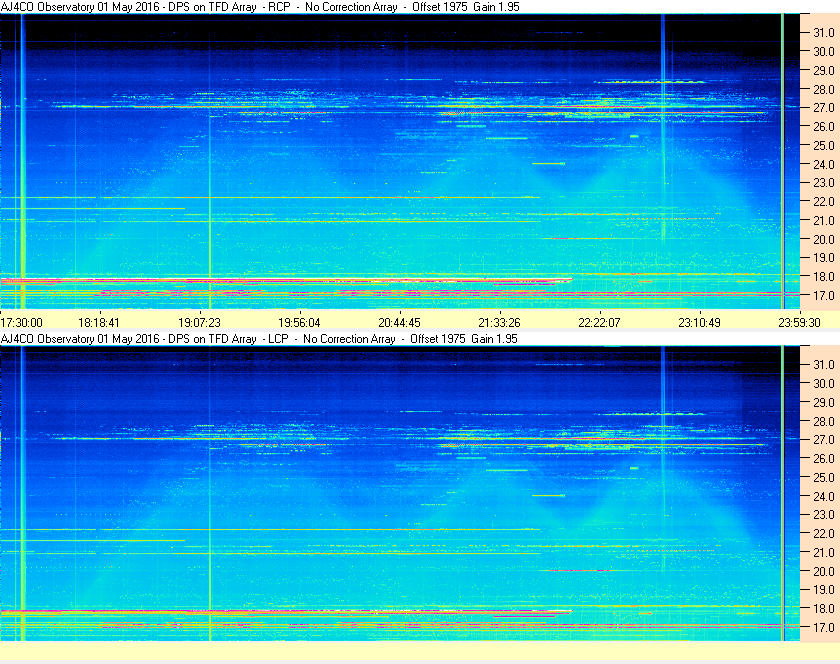Screen dimensions: 840x664
Task: Click 20.0 frequency label on RCP plot
Action: pos(824,239)
